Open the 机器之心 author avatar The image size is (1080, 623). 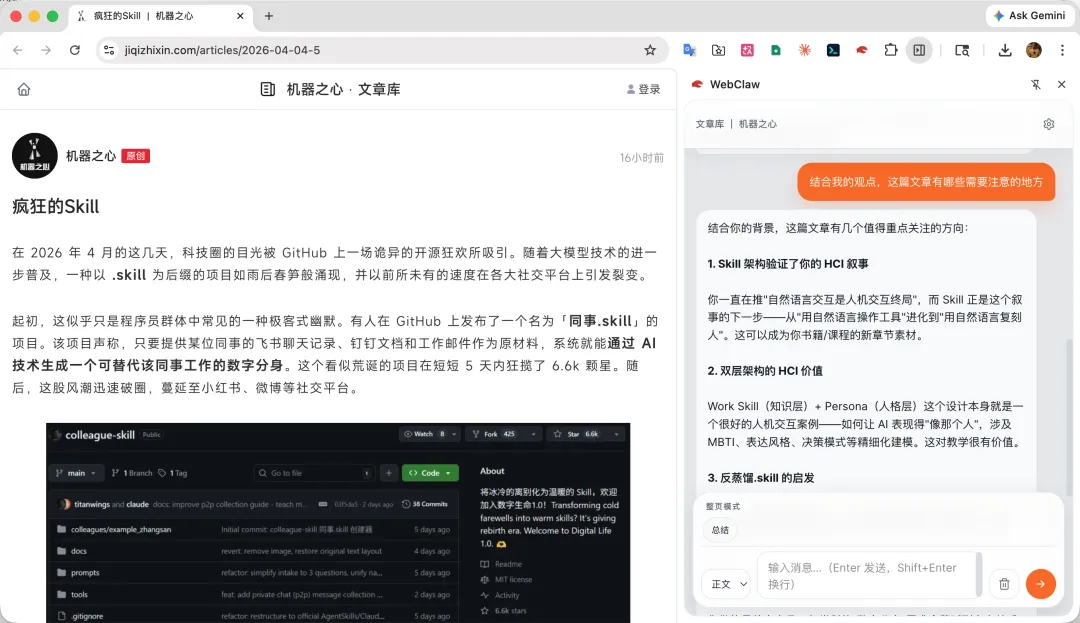34,156
